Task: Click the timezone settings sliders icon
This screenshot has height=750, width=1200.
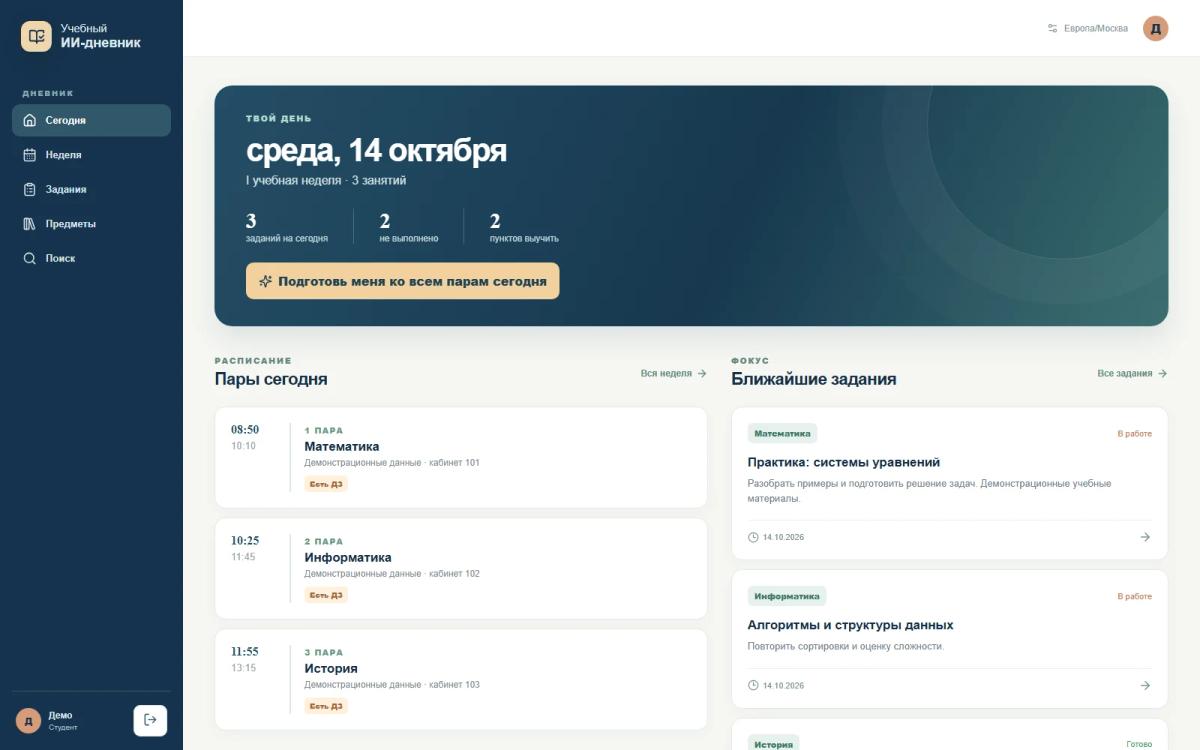Action: tap(1052, 28)
